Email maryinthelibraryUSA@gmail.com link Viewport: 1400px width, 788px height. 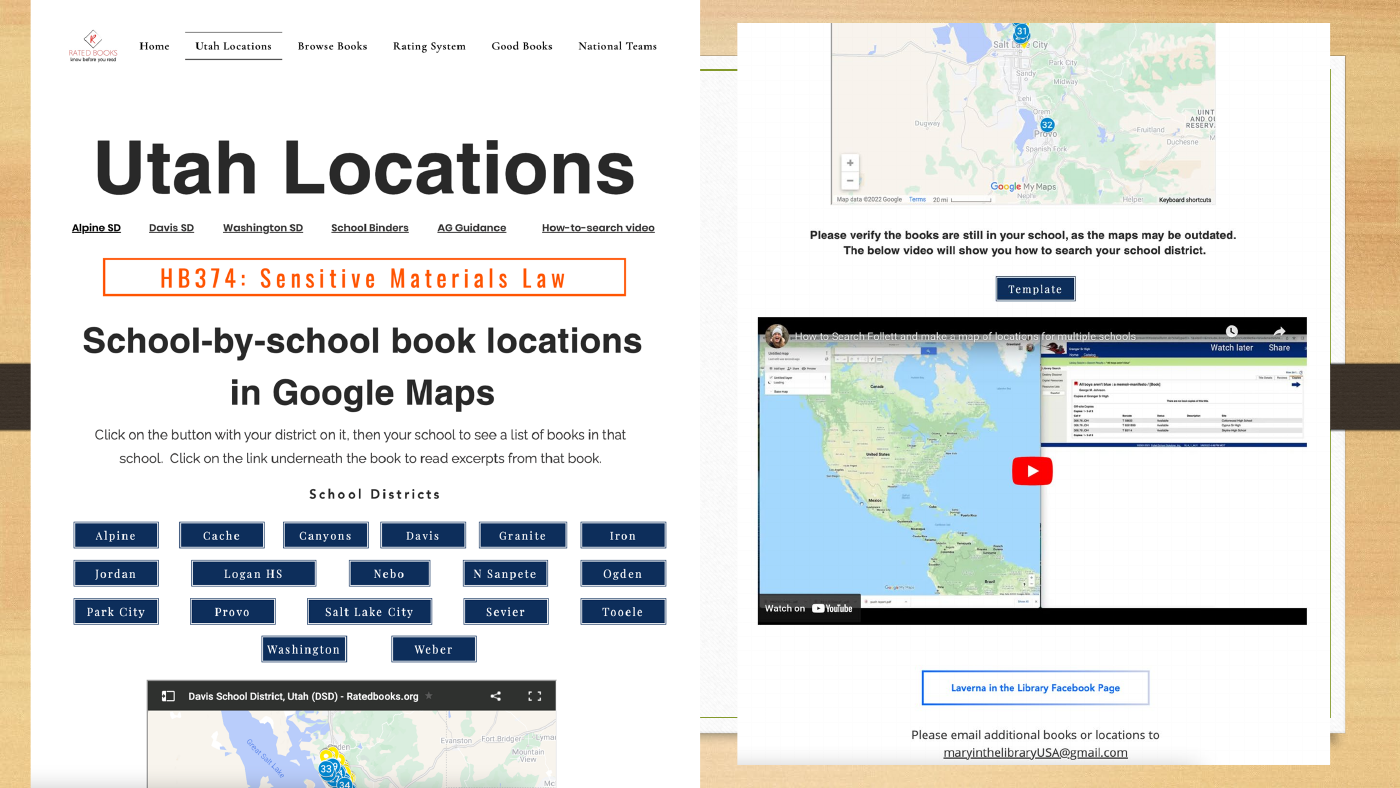coord(1035,752)
